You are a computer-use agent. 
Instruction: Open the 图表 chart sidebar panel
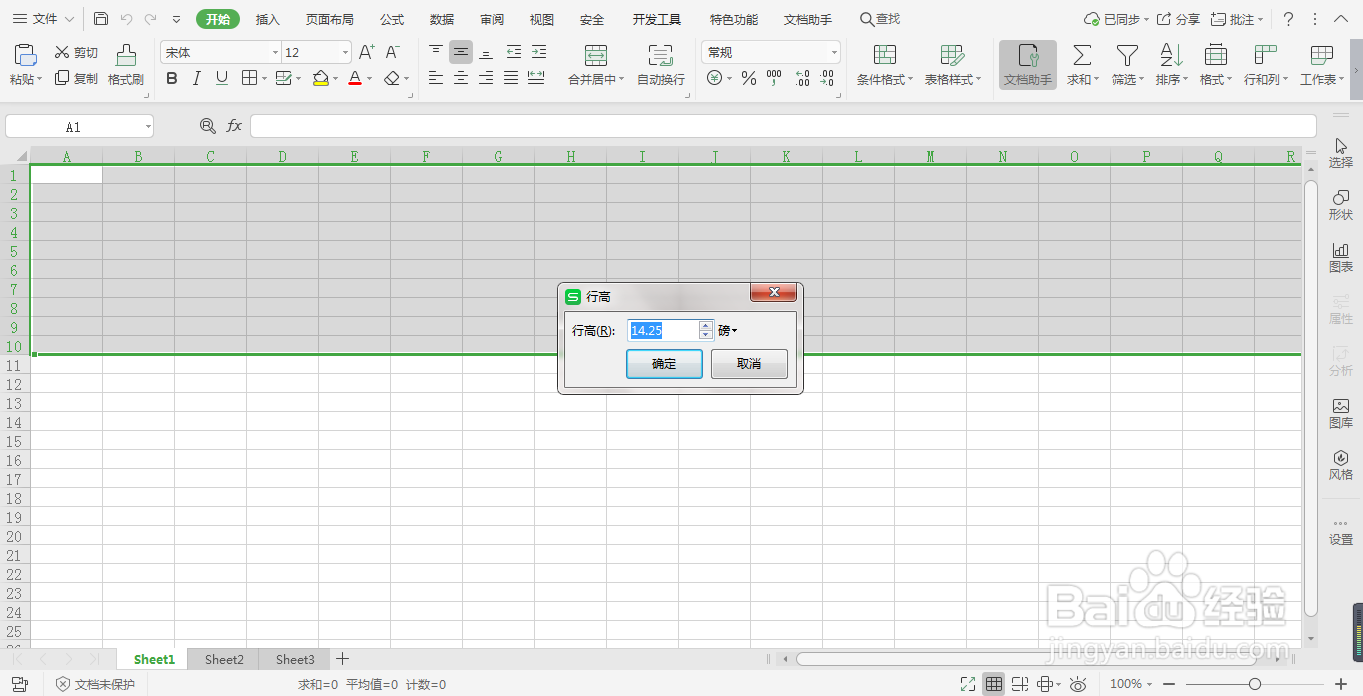tap(1341, 257)
